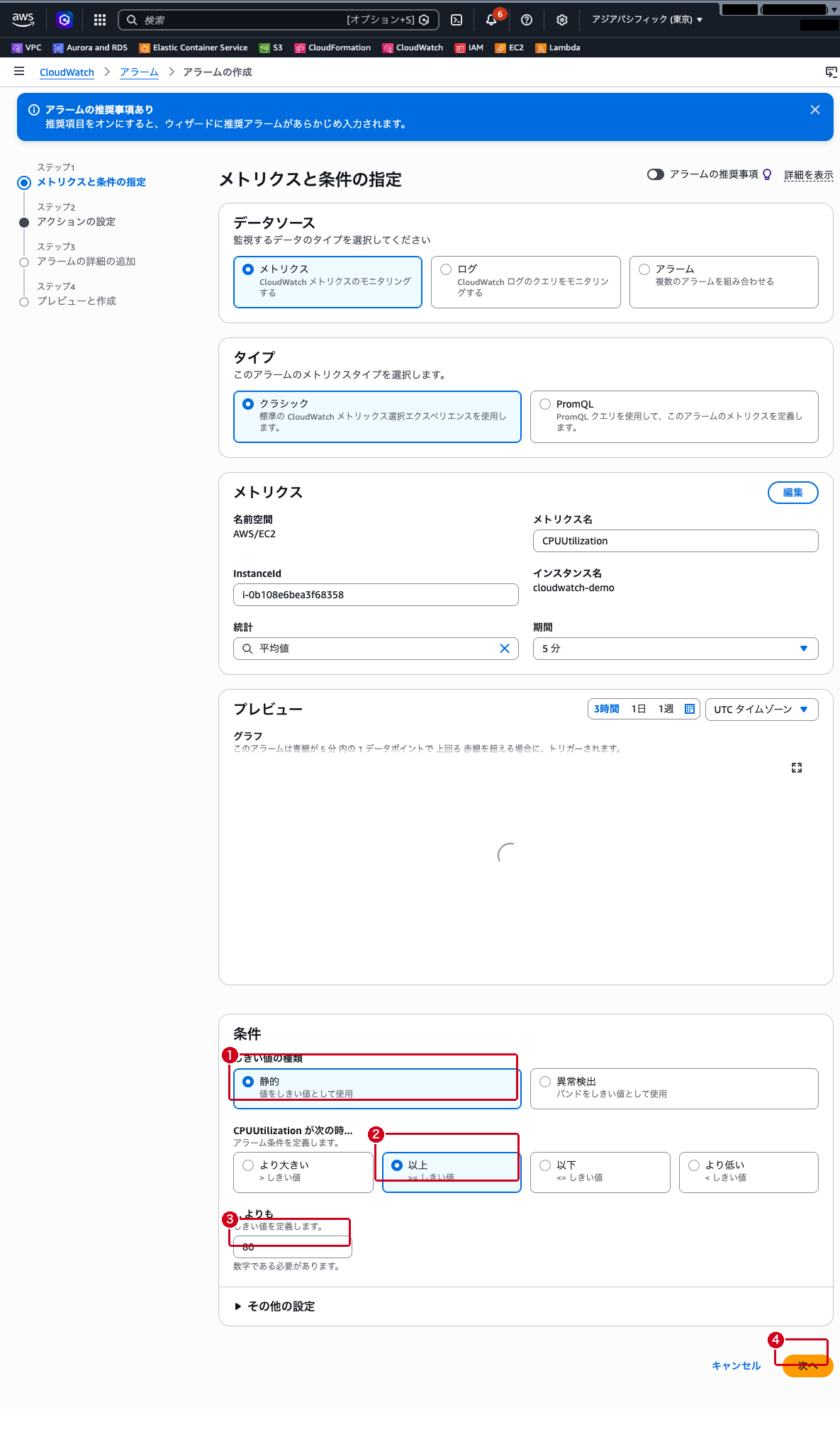Image resolution: width=840 pixels, height=1434 pixels.
Task: Open the アジアパシフィック (東京) region selector
Action: point(647,20)
